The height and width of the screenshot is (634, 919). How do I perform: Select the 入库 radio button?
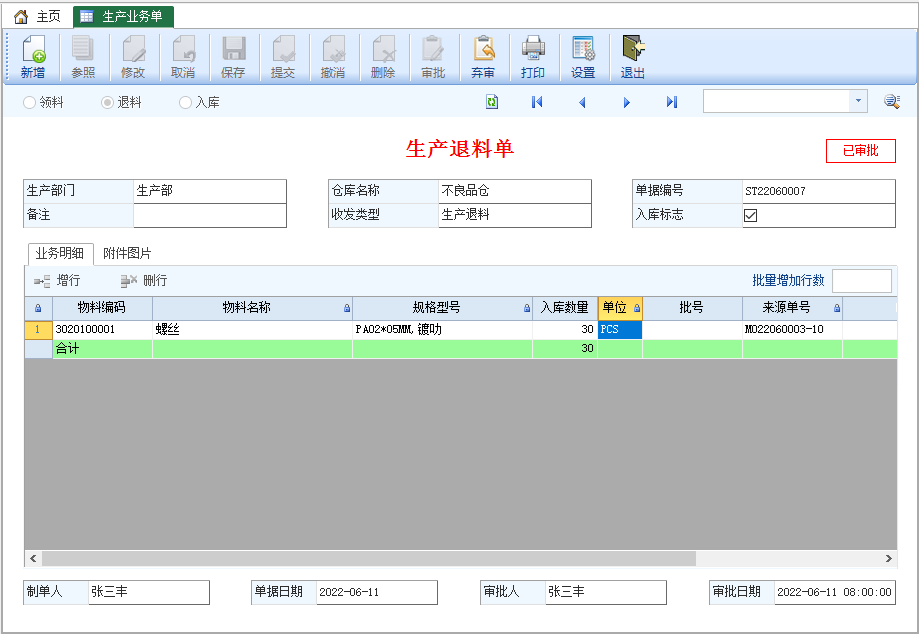point(185,103)
